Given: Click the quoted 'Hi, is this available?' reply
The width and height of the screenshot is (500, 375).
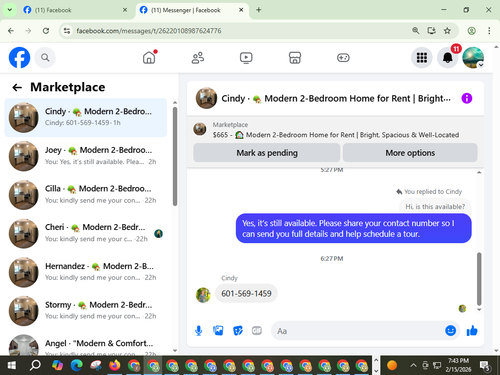Looking at the screenshot, I should pos(435,207).
